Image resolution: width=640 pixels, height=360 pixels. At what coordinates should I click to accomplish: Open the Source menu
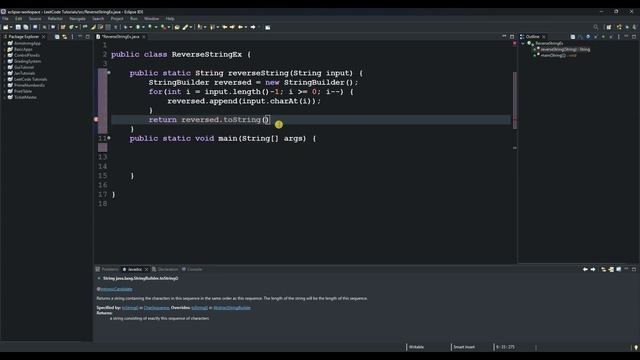(x=35, y=18)
